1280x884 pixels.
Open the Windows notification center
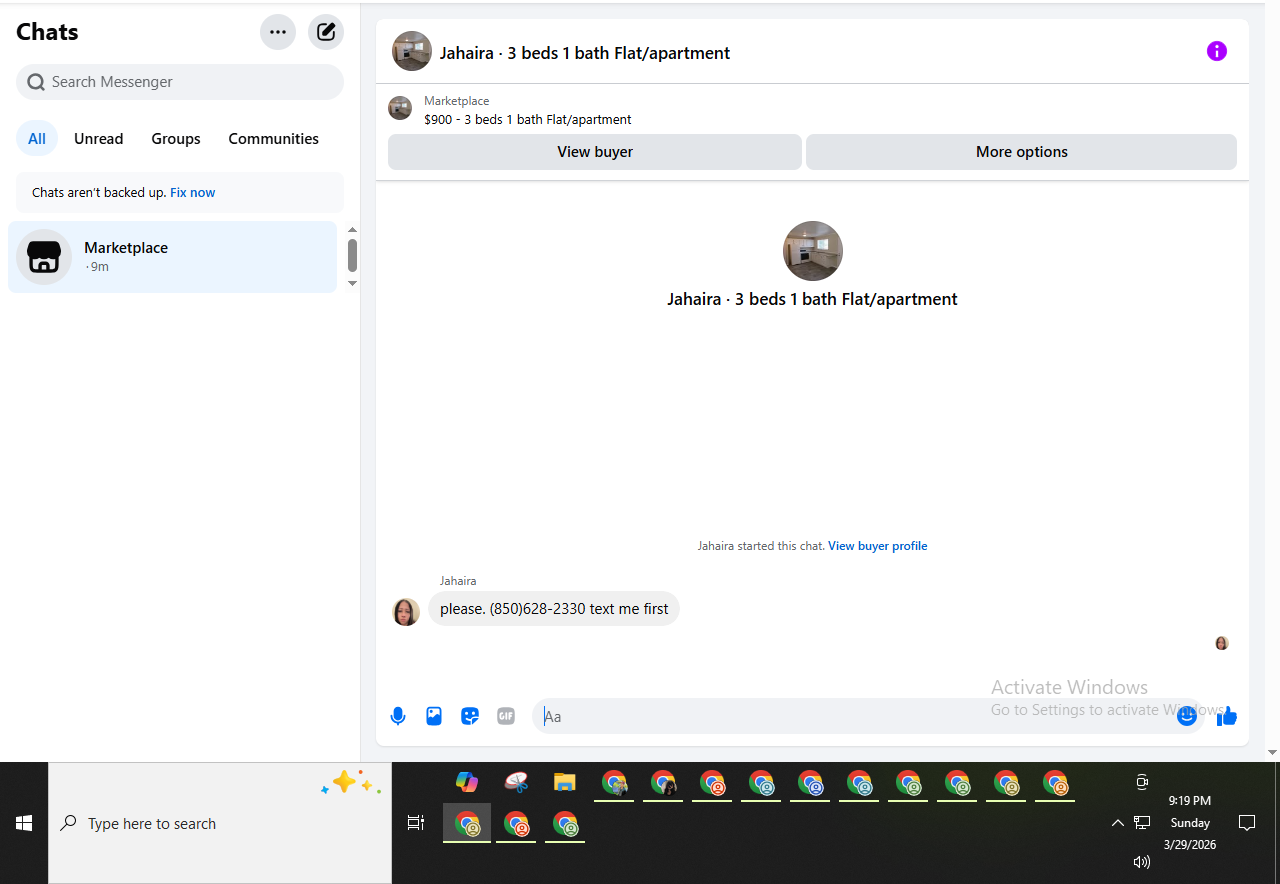[x=1247, y=823]
